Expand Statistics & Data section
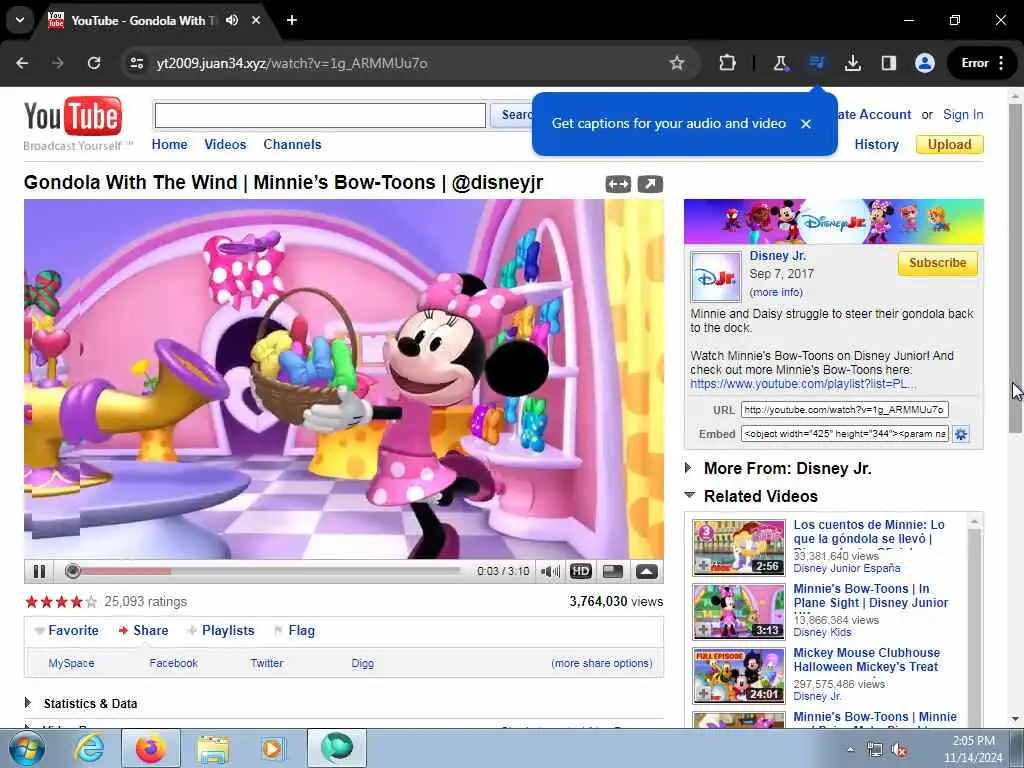Image resolution: width=1024 pixels, height=768 pixels. 81,703
